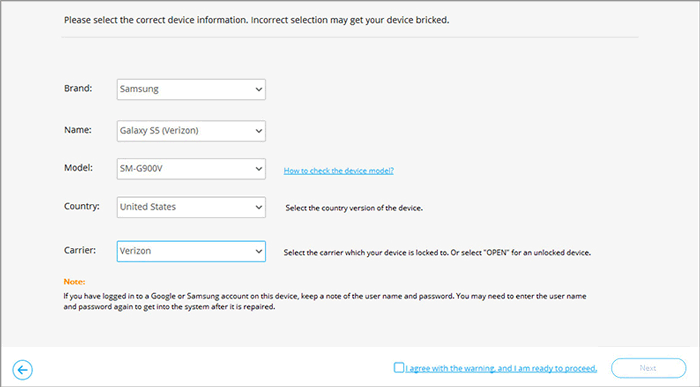Viewport: 700px width, 387px height.
Task: Click the Brand: field label
Action: [x=78, y=88]
